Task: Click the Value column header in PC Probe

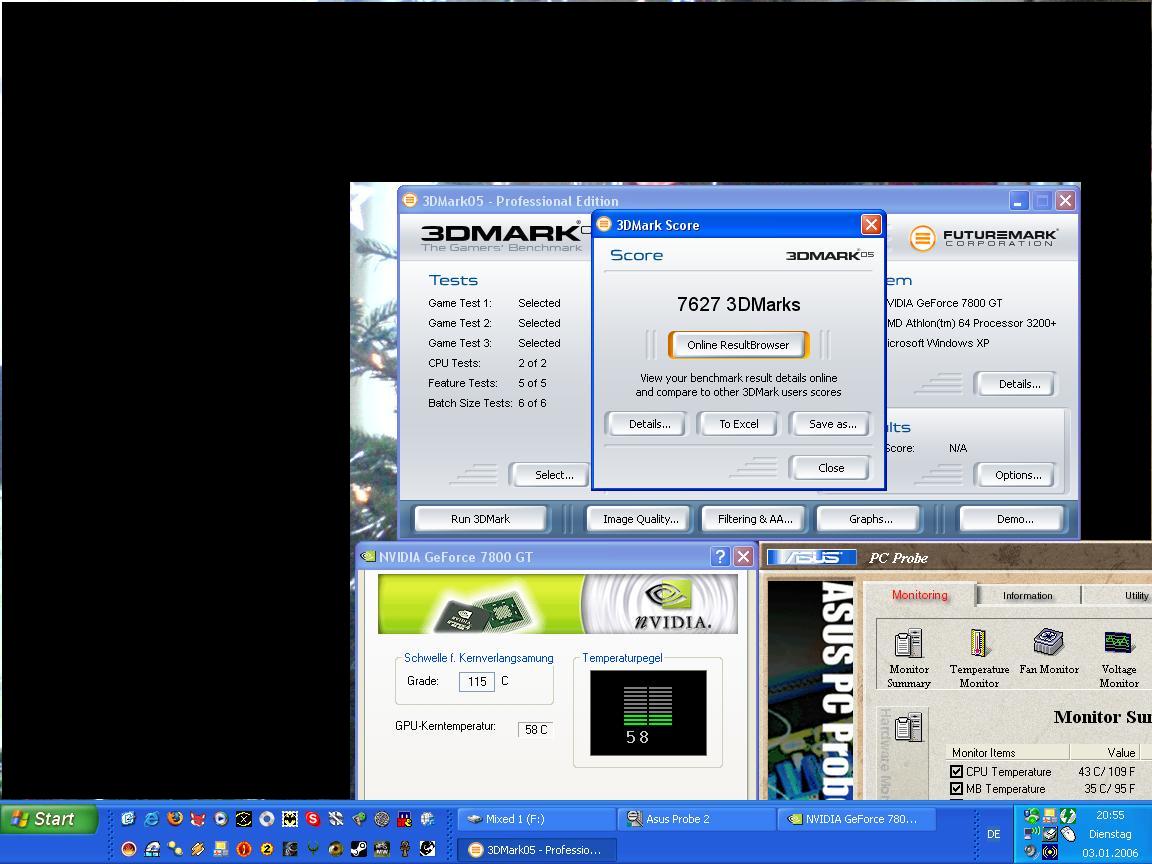Action: point(1107,752)
